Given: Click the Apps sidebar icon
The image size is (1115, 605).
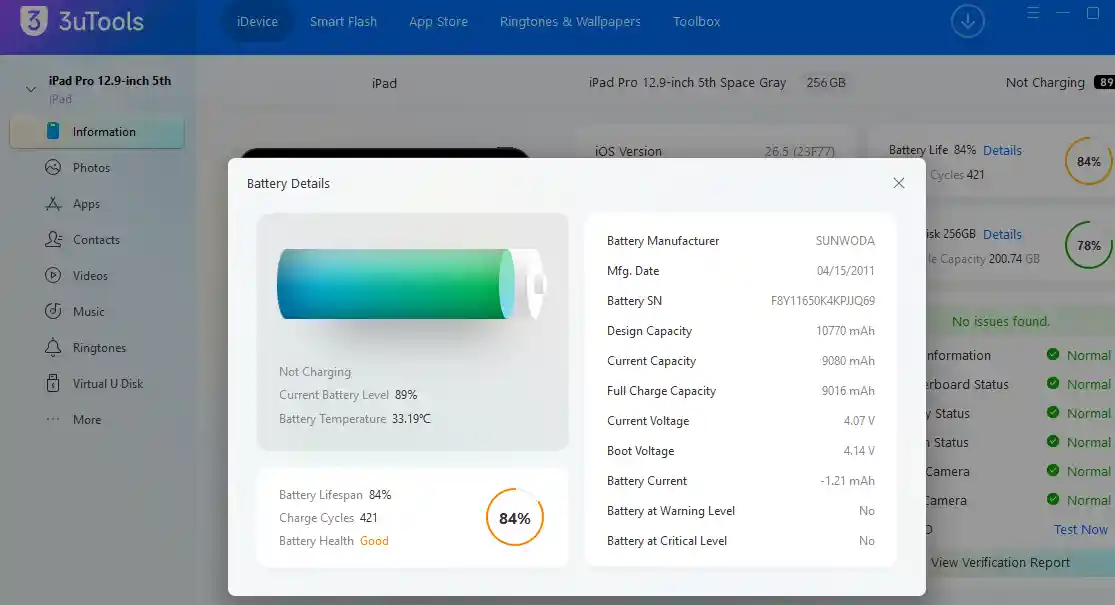Looking at the screenshot, I should click(x=53, y=203).
